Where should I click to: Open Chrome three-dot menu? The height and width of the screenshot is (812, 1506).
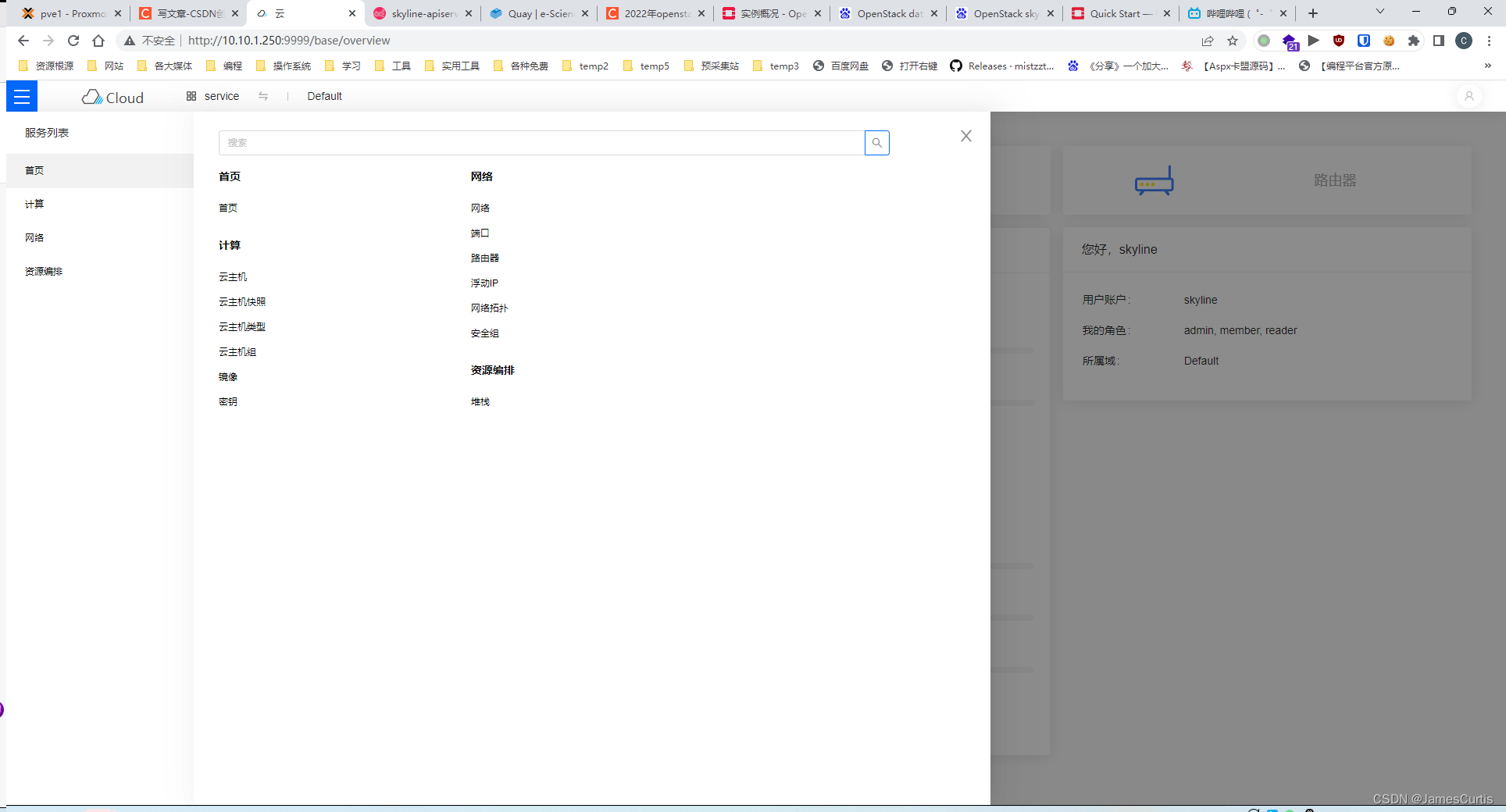(1490, 41)
